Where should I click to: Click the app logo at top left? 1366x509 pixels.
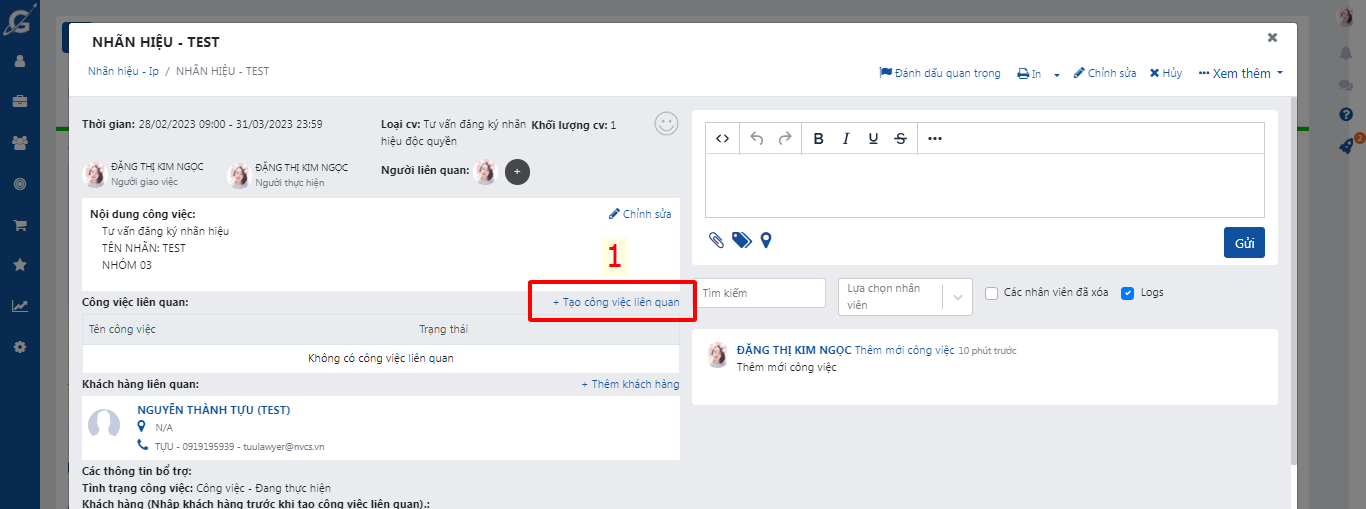pyautogui.click(x=19, y=17)
